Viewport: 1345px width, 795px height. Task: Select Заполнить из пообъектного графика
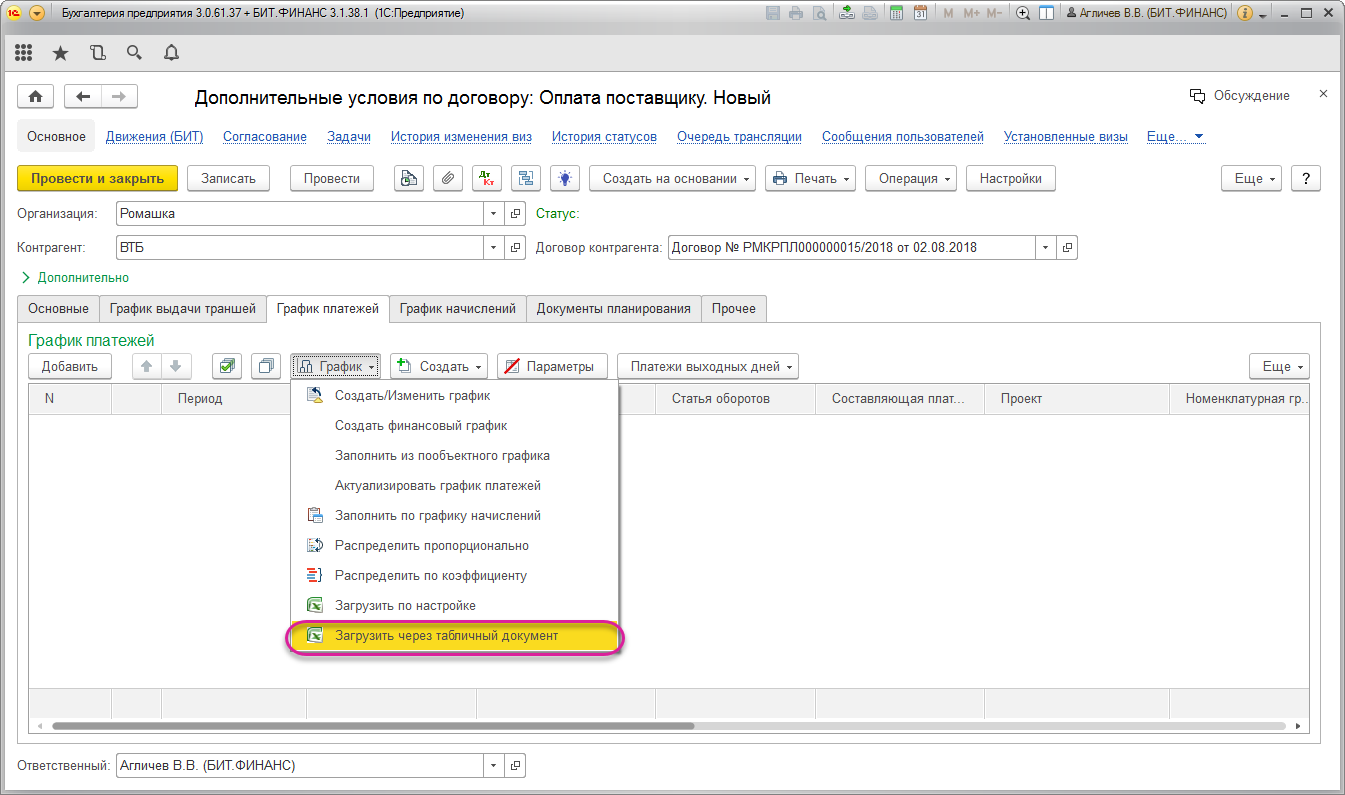pyautogui.click(x=455, y=455)
